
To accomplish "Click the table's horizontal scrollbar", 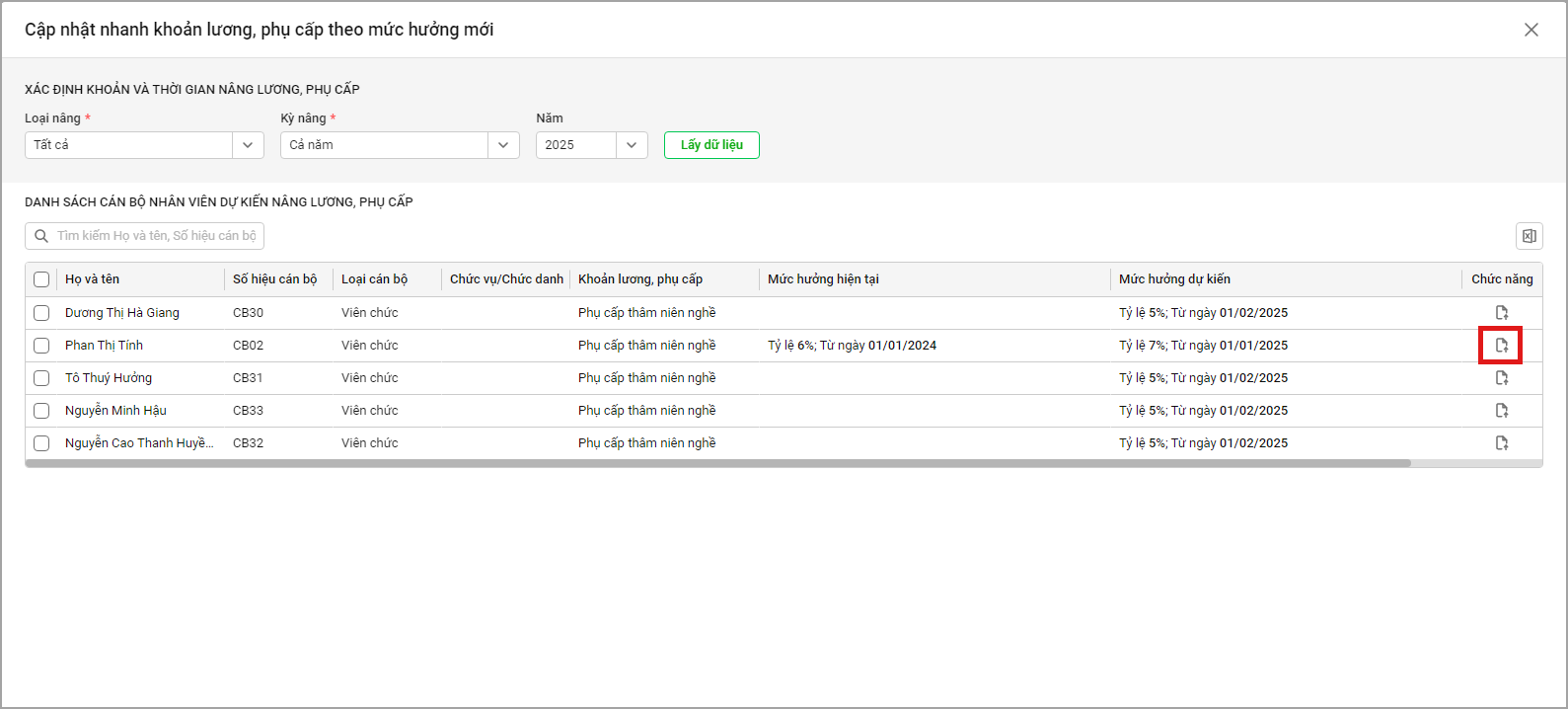I will coord(718,463).
